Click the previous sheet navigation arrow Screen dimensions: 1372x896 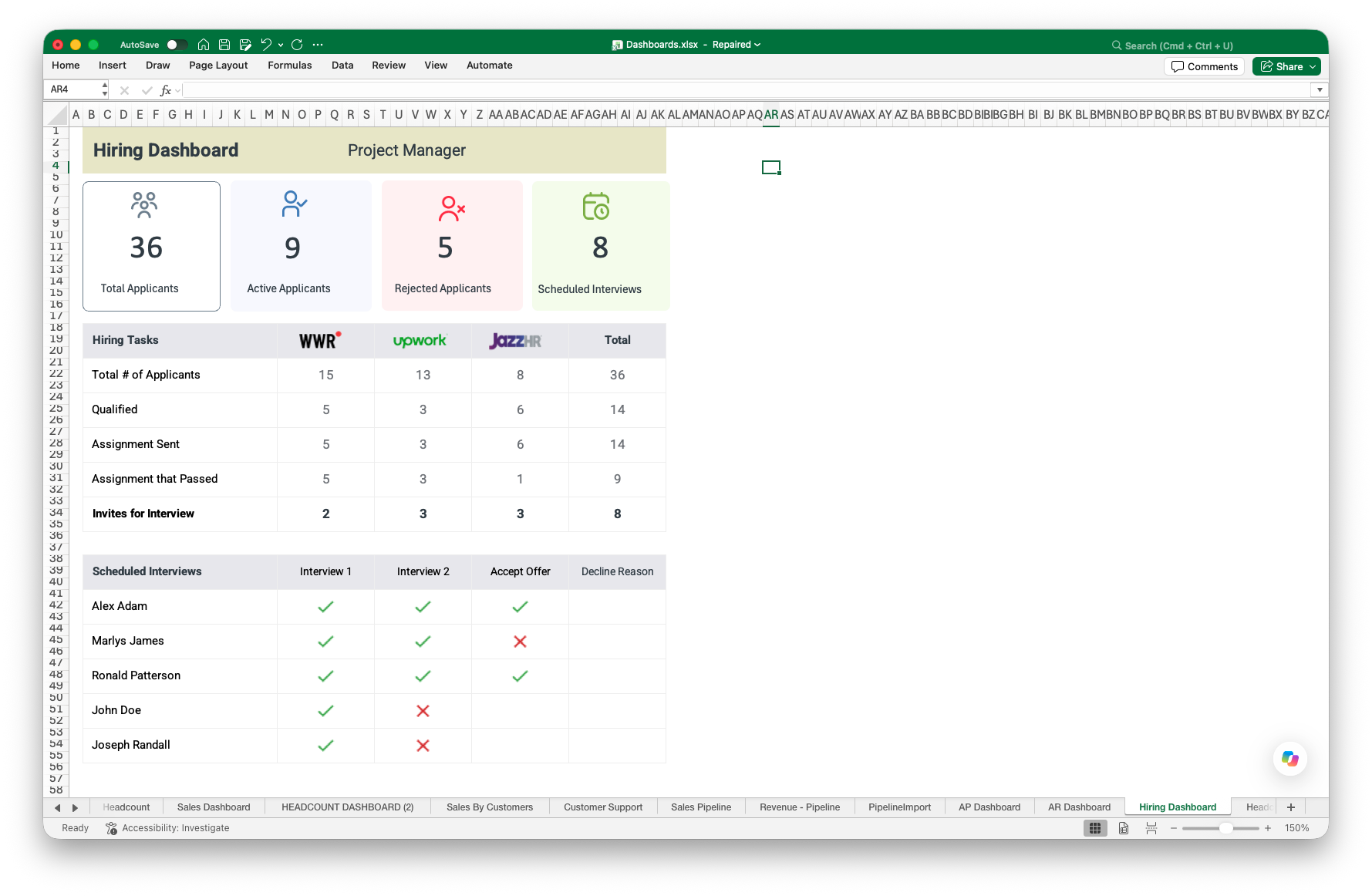point(58,807)
